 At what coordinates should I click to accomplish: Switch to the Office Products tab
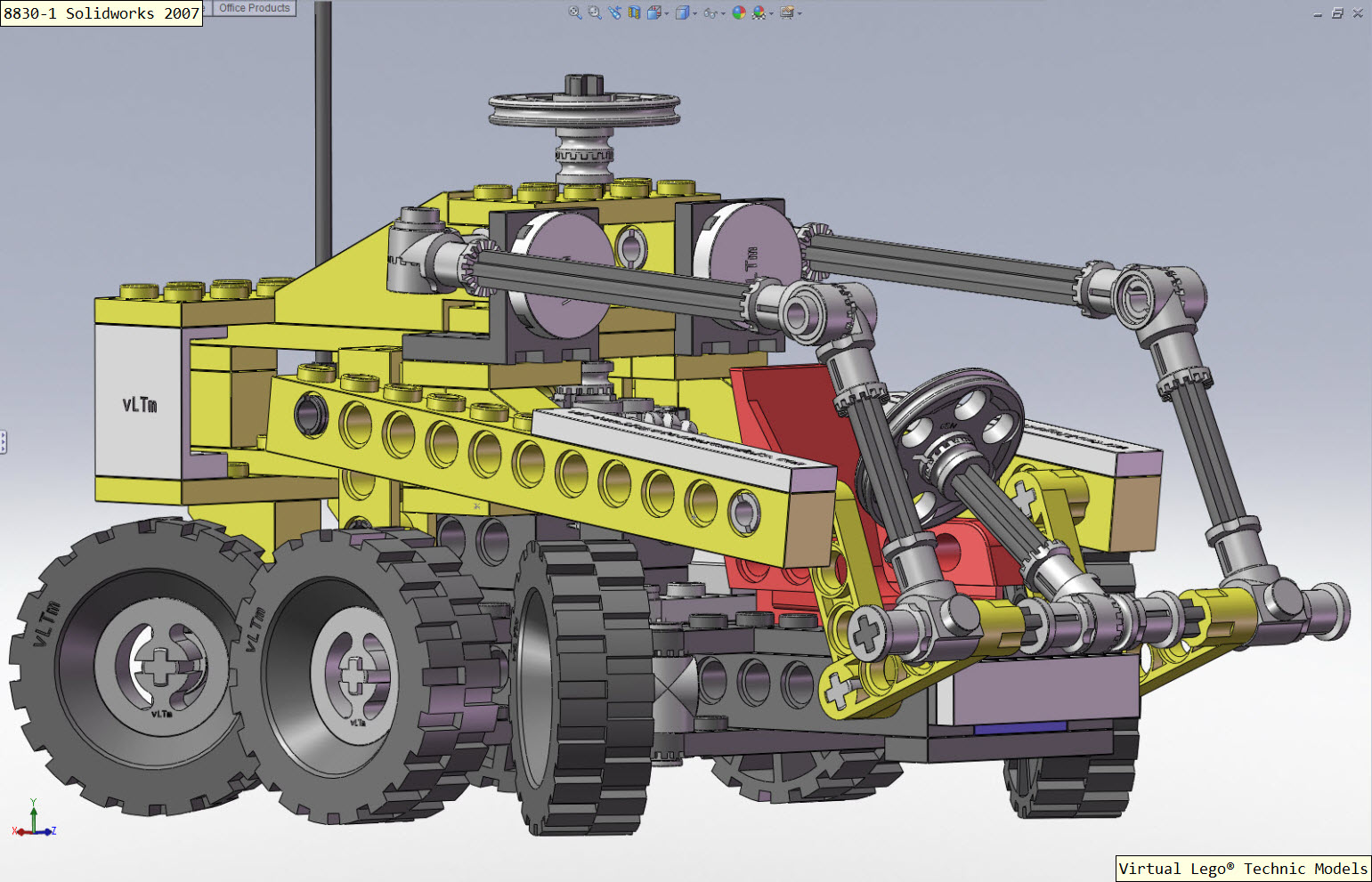click(x=255, y=8)
